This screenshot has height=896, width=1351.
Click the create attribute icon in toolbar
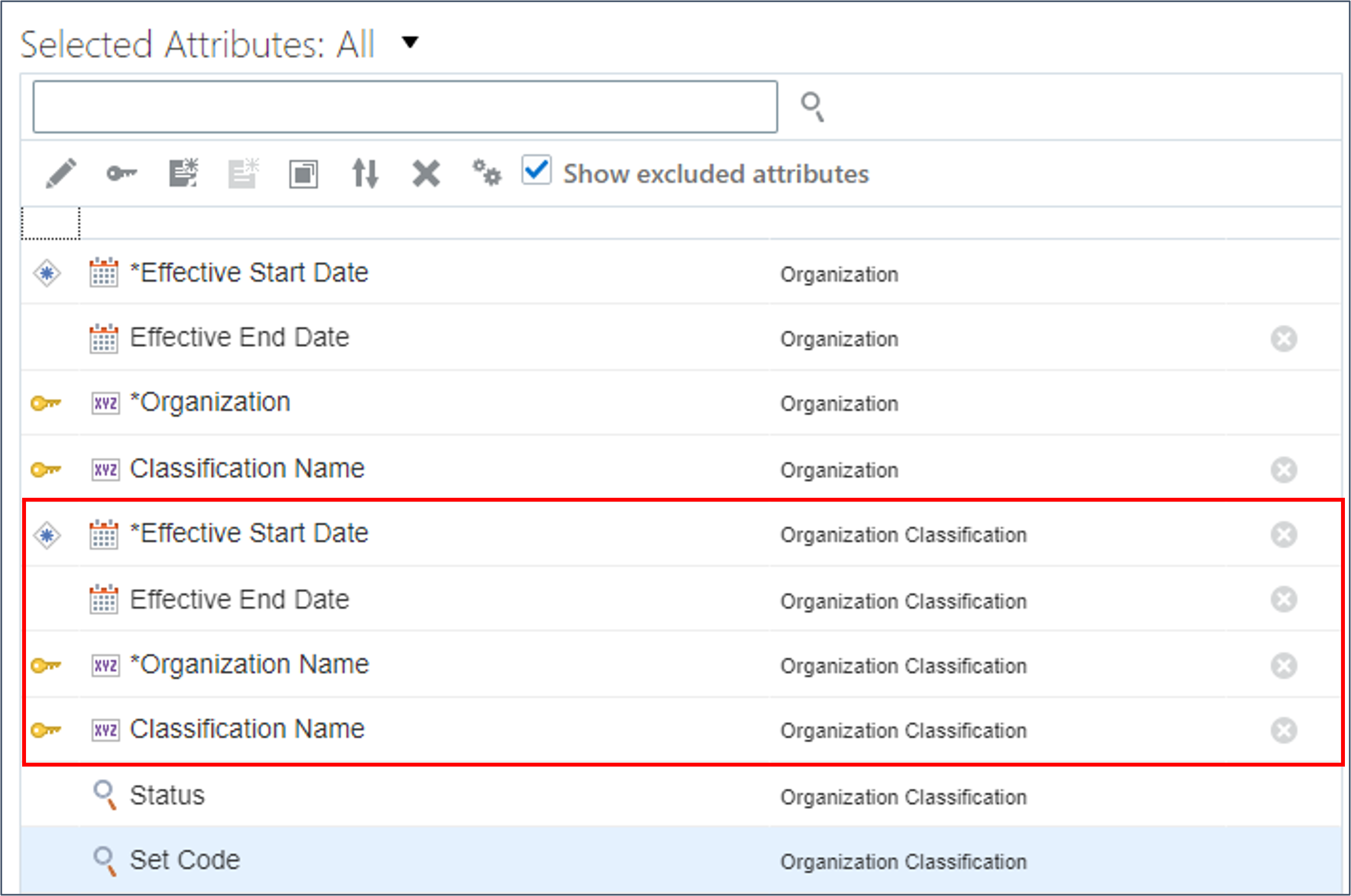tap(184, 173)
